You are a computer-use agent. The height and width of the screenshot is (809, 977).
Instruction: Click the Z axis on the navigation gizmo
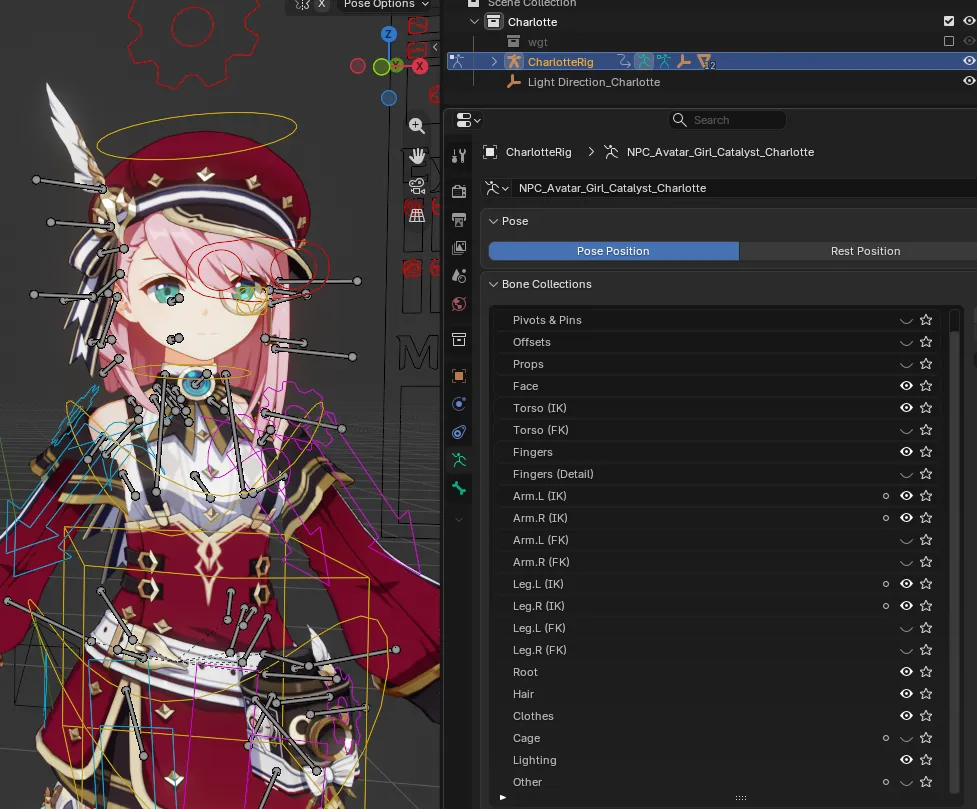pyautogui.click(x=389, y=34)
